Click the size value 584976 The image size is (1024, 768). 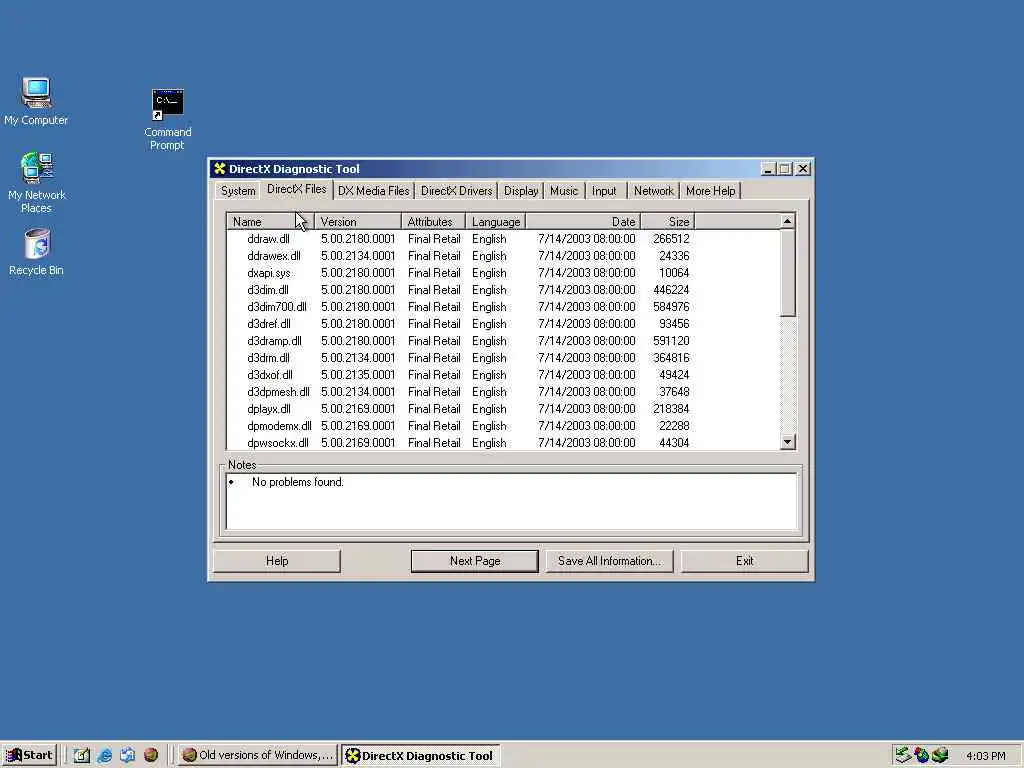[671, 307]
